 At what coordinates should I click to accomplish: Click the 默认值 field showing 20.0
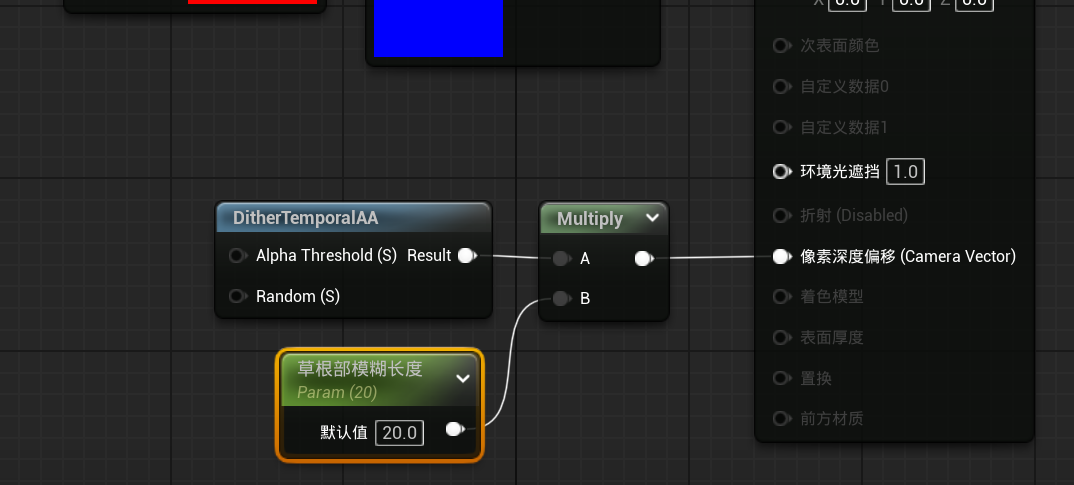click(x=399, y=433)
